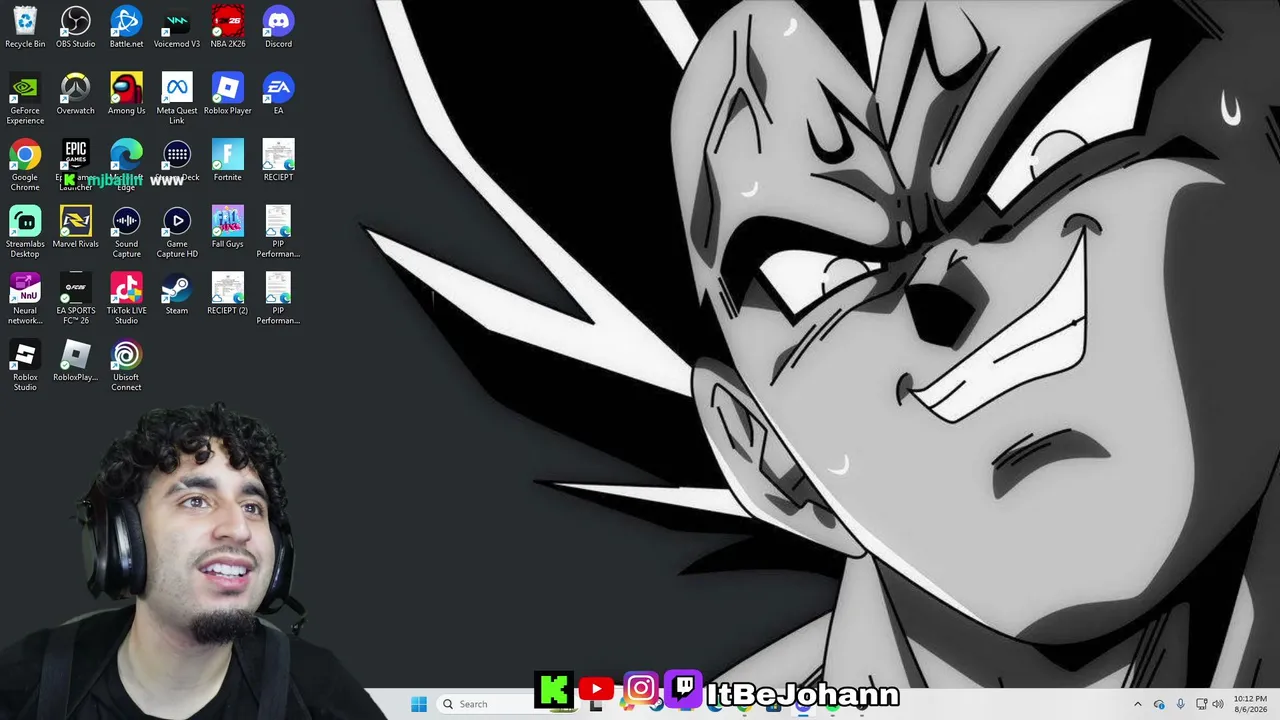Screen dimensions: 1280x720
Task: Open the Google Chrome desktop shortcut
Action: [25, 165]
